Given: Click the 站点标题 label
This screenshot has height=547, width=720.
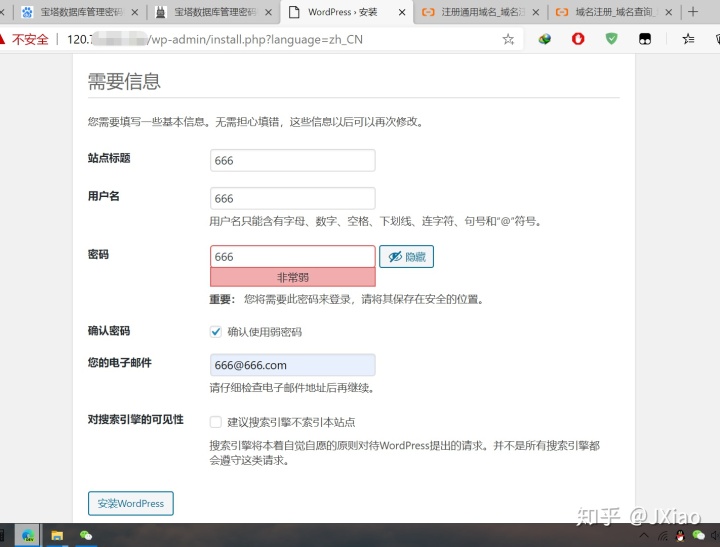Looking at the screenshot, I should (x=109, y=158).
